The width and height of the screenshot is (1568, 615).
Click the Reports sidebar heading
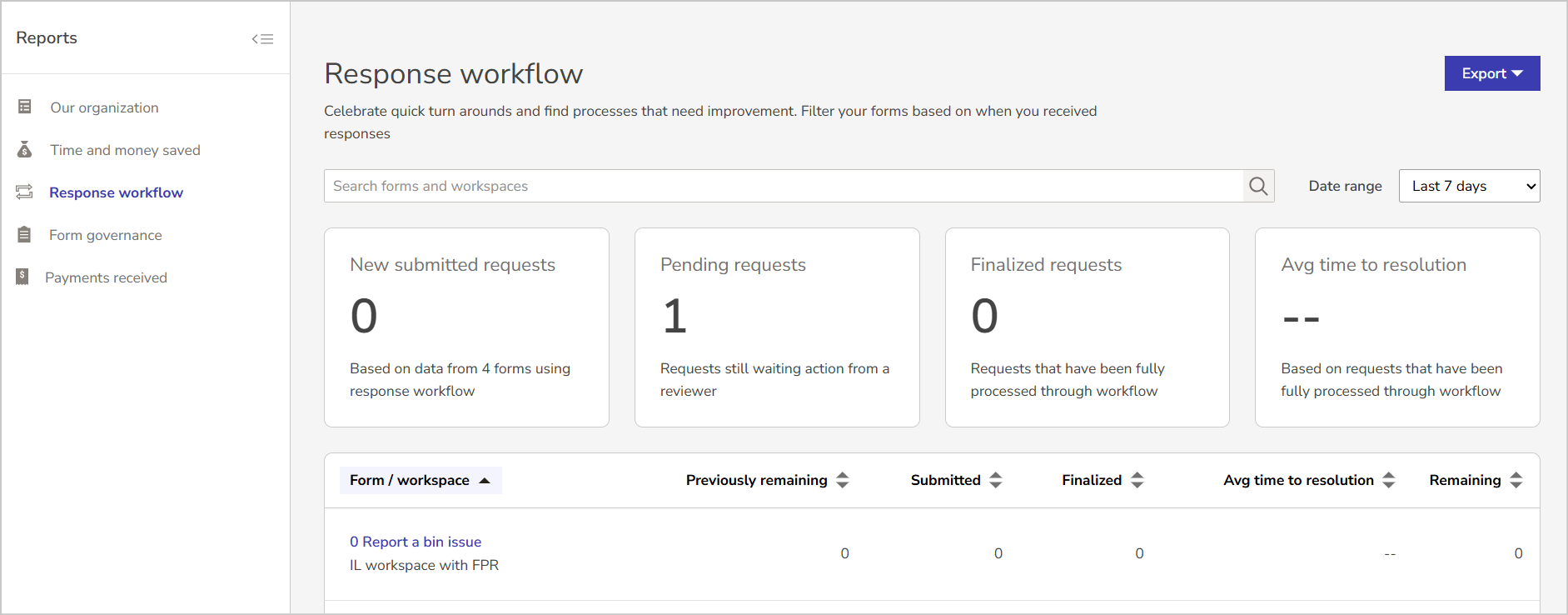click(x=47, y=37)
